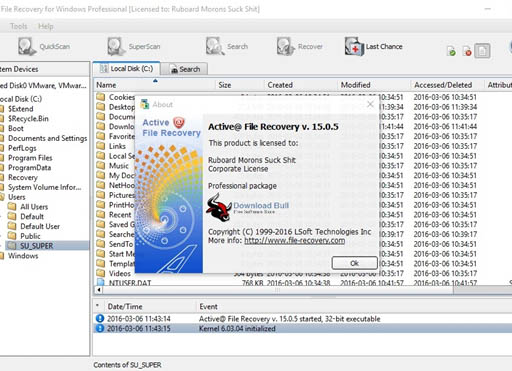Click the red document toolbar icon
Viewport: 512px width, 371px height.
(467, 51)
